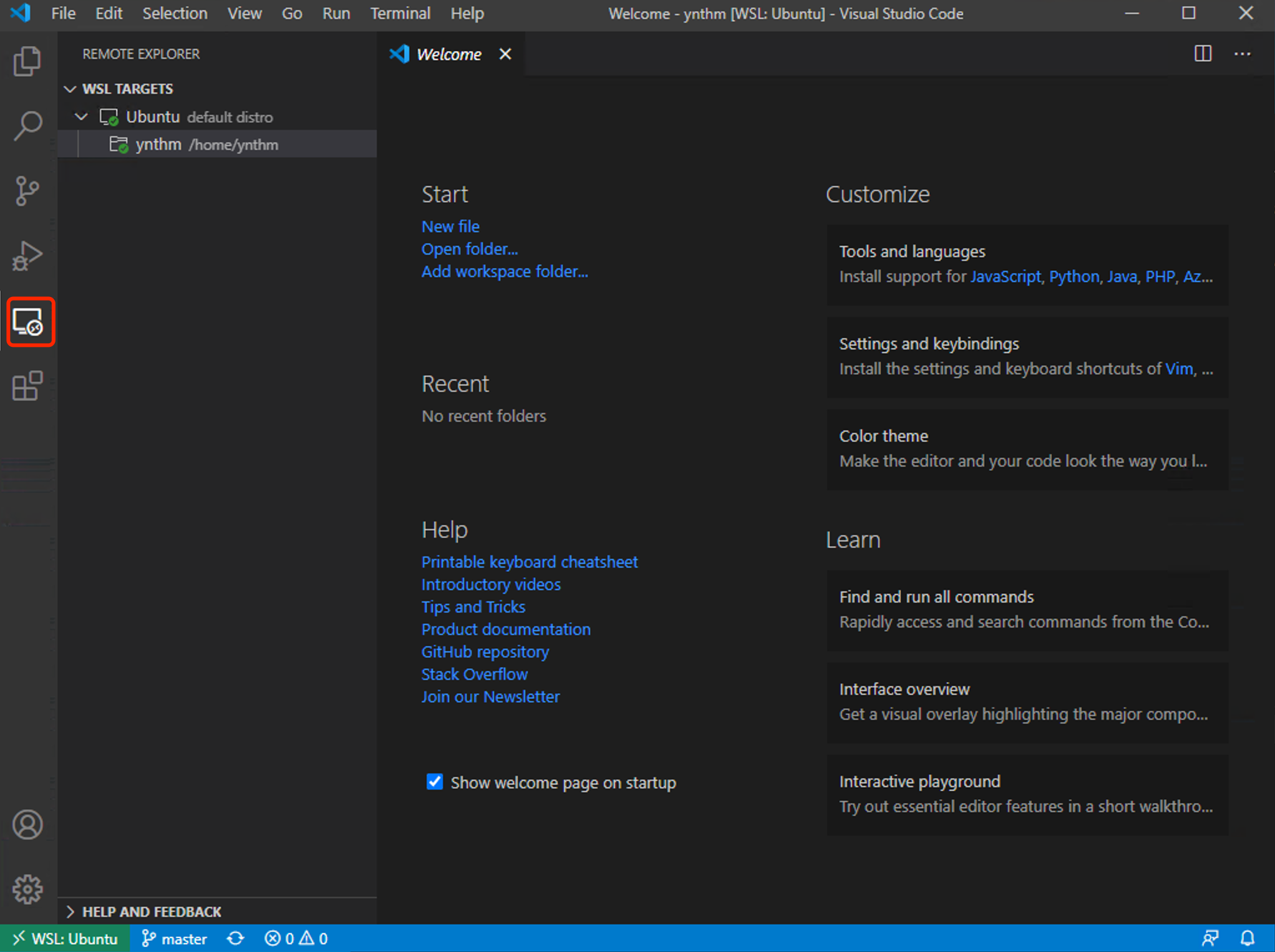The width and height of the screenshot is (1275, 952).
Task: Uncheck Show welcome page on startup
Action: pos(434,782)
